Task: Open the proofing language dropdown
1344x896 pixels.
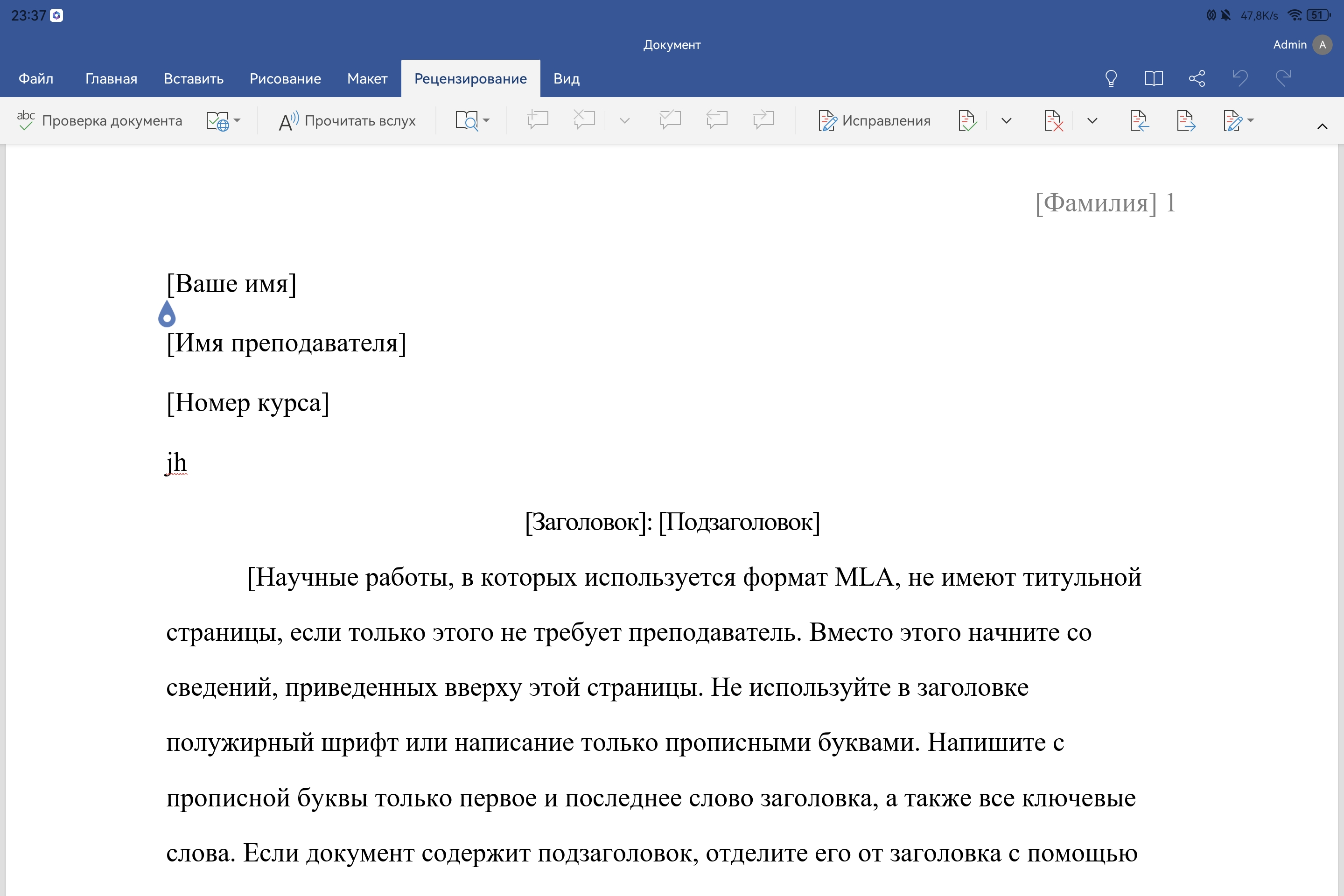Action: tap(224, 120)
